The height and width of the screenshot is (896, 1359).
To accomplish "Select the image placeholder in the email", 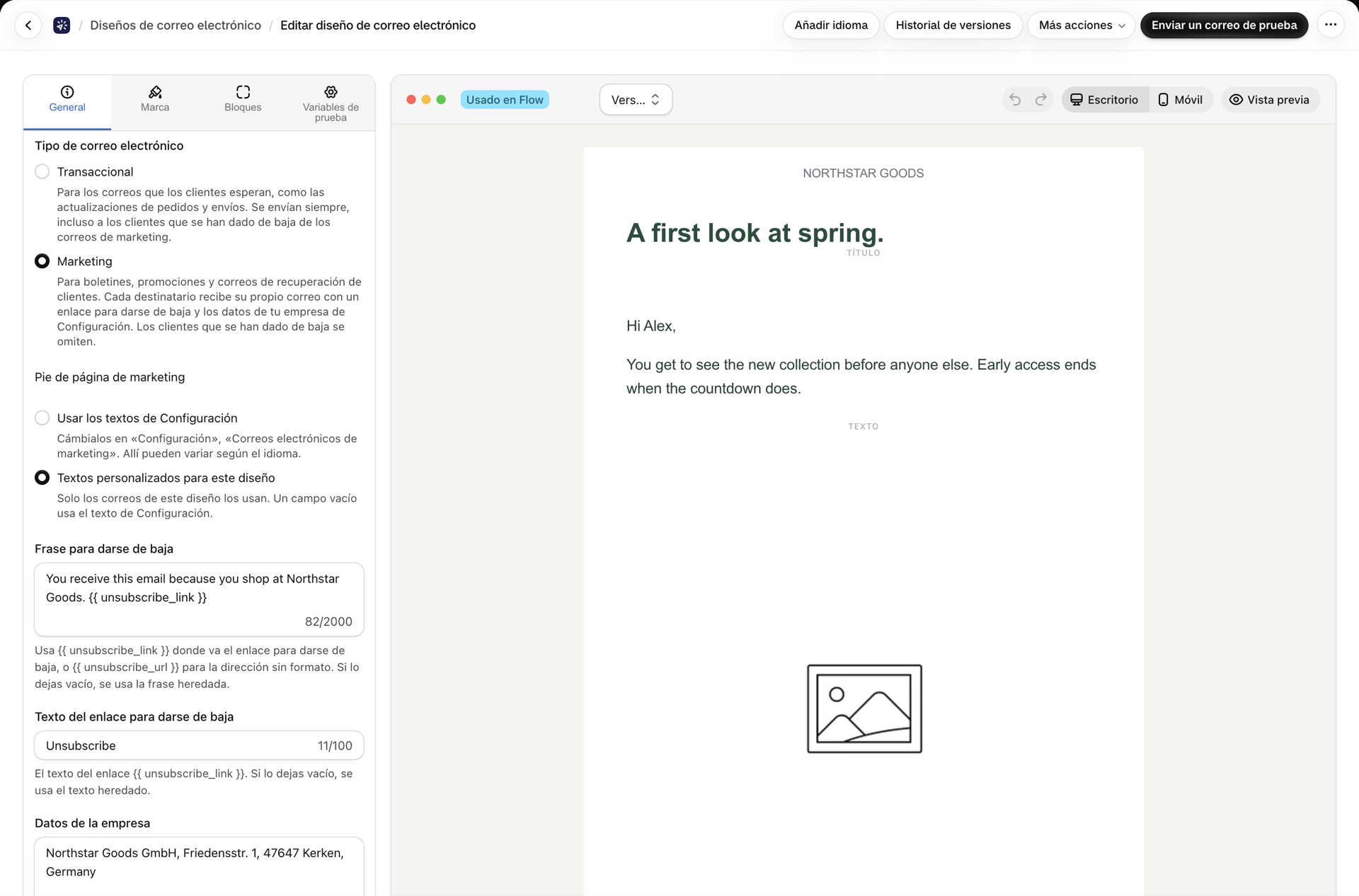I will click(864, 708).
